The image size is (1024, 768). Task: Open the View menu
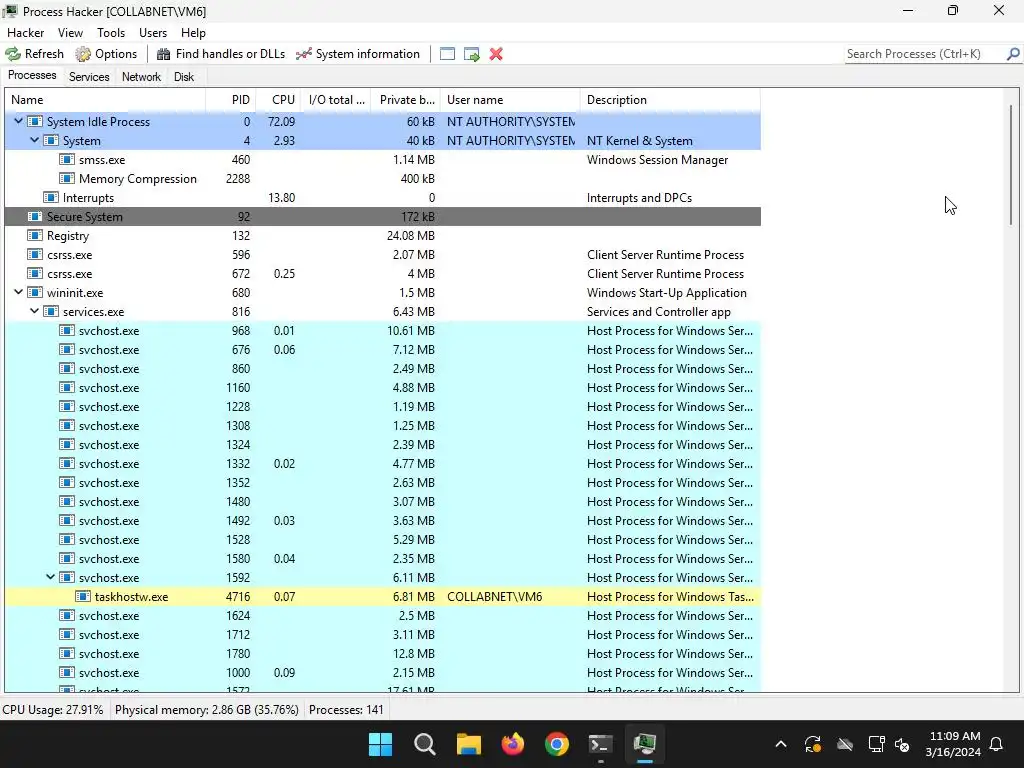70,33
